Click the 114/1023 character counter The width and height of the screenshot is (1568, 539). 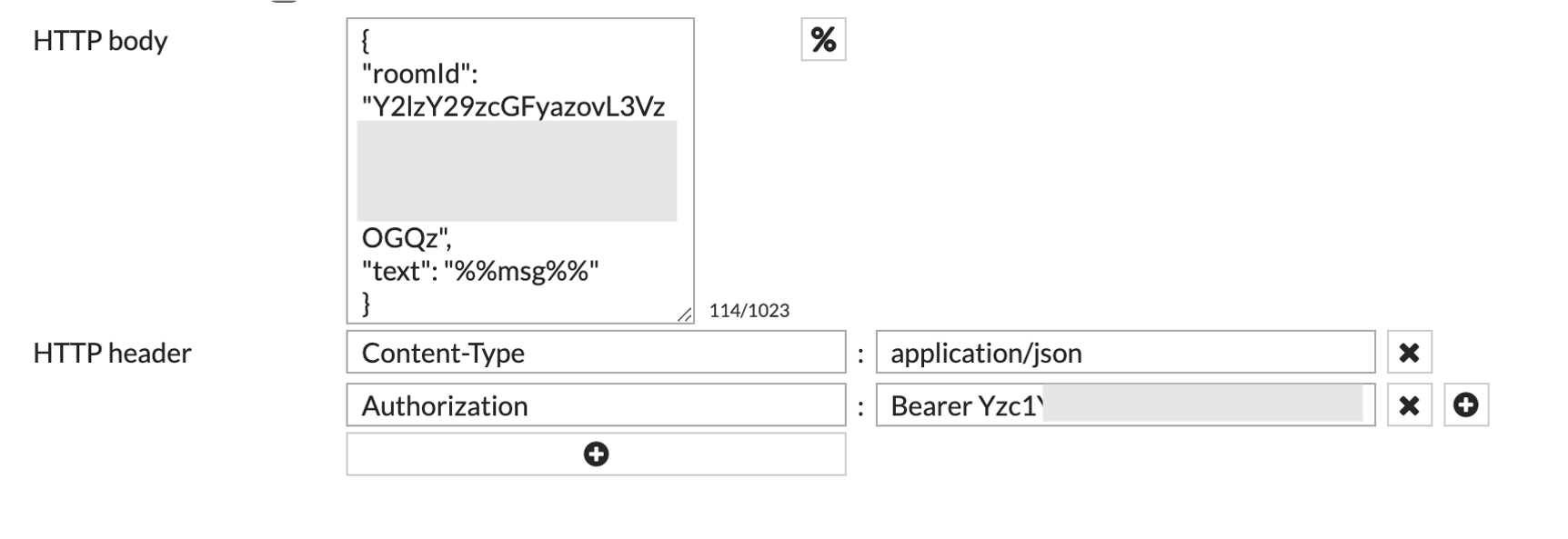[749, 311]
